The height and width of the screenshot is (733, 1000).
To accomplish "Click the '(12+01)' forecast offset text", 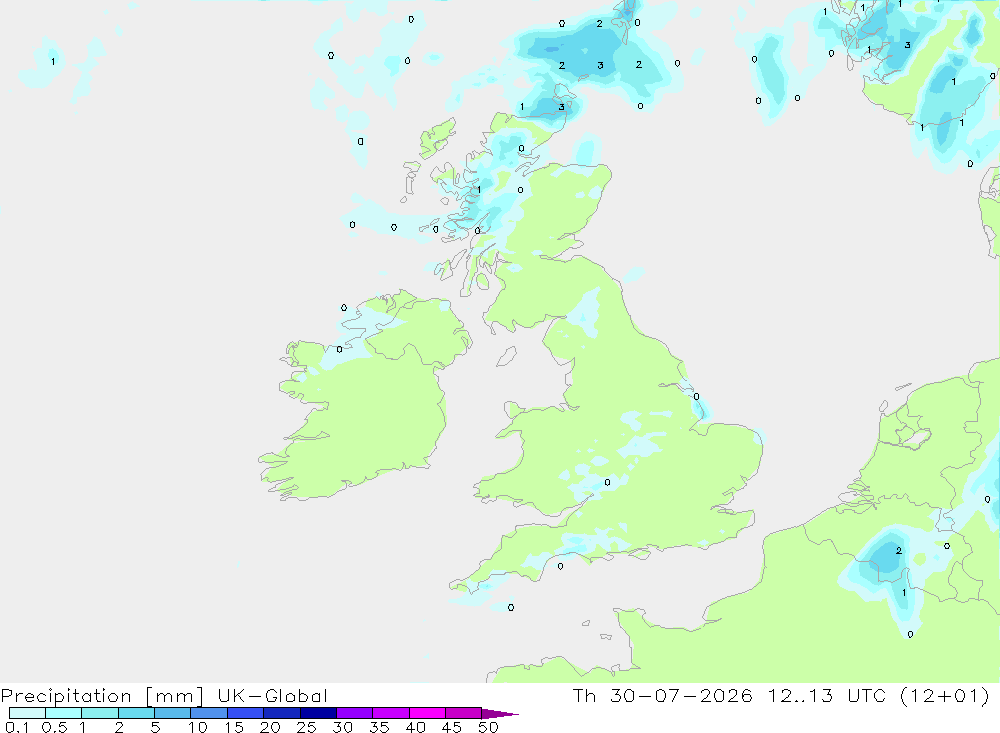I will click(x=945, y=695).
